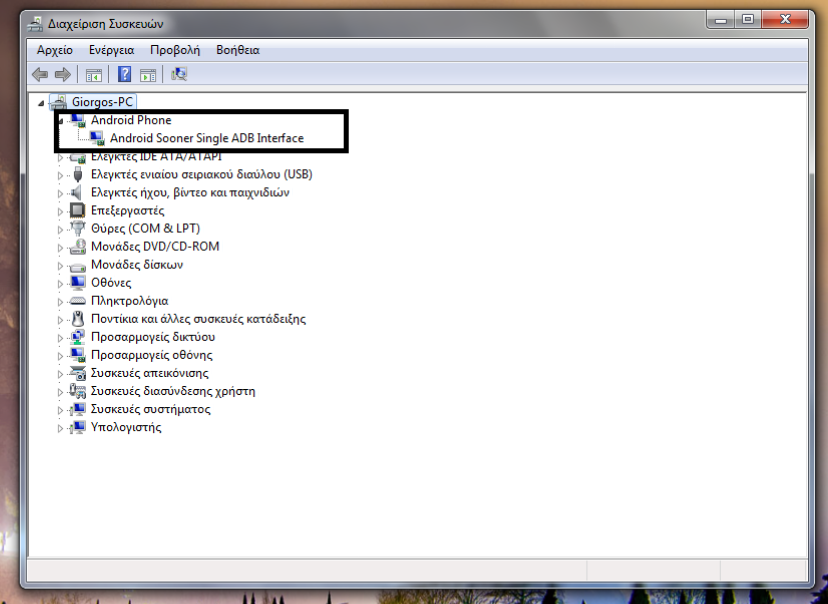Click the Android Sooner Single ADB Interface icon
The image size is (828, 604).
(97, 138)
